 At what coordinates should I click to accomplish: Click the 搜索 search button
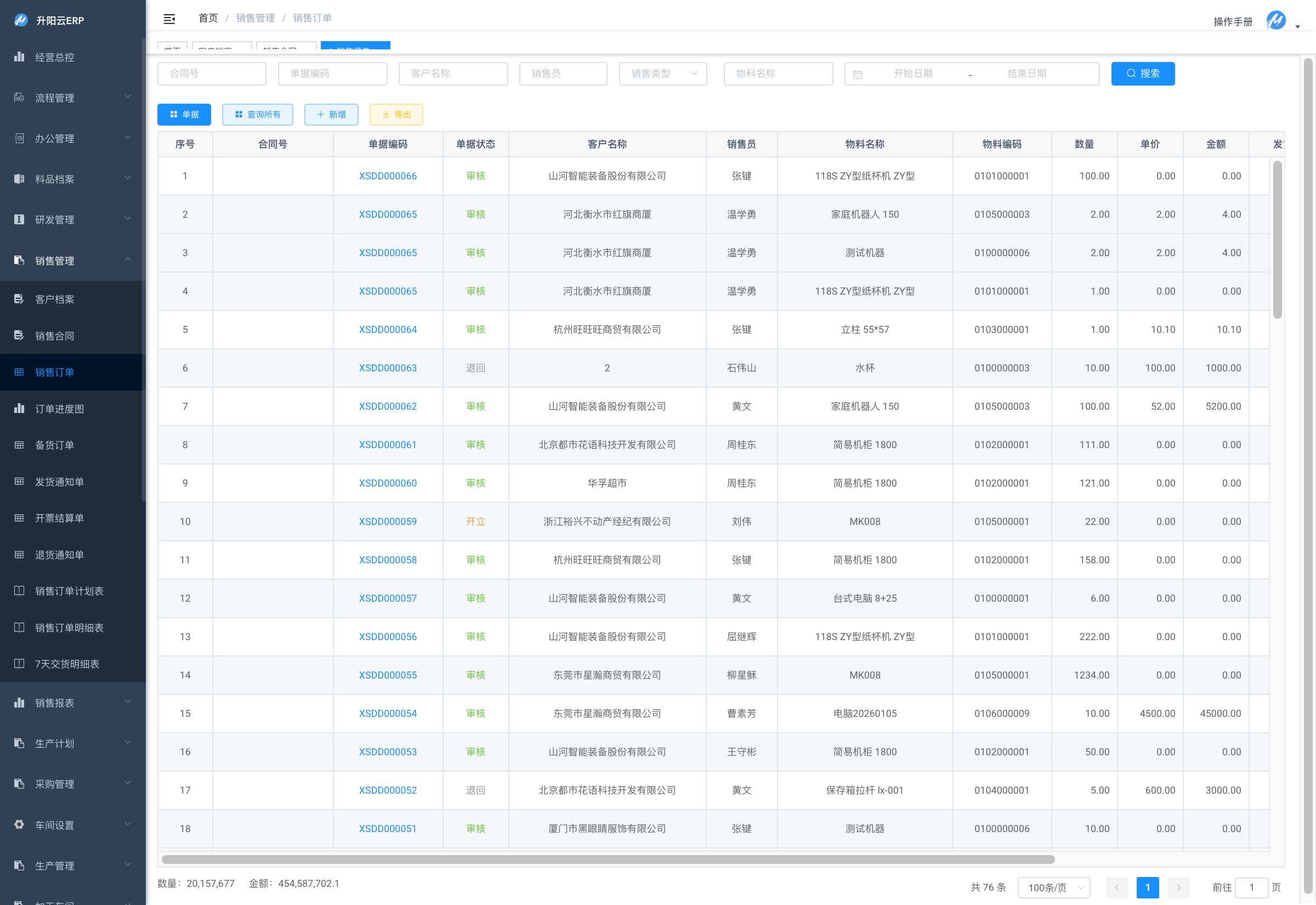[1142, 73]
